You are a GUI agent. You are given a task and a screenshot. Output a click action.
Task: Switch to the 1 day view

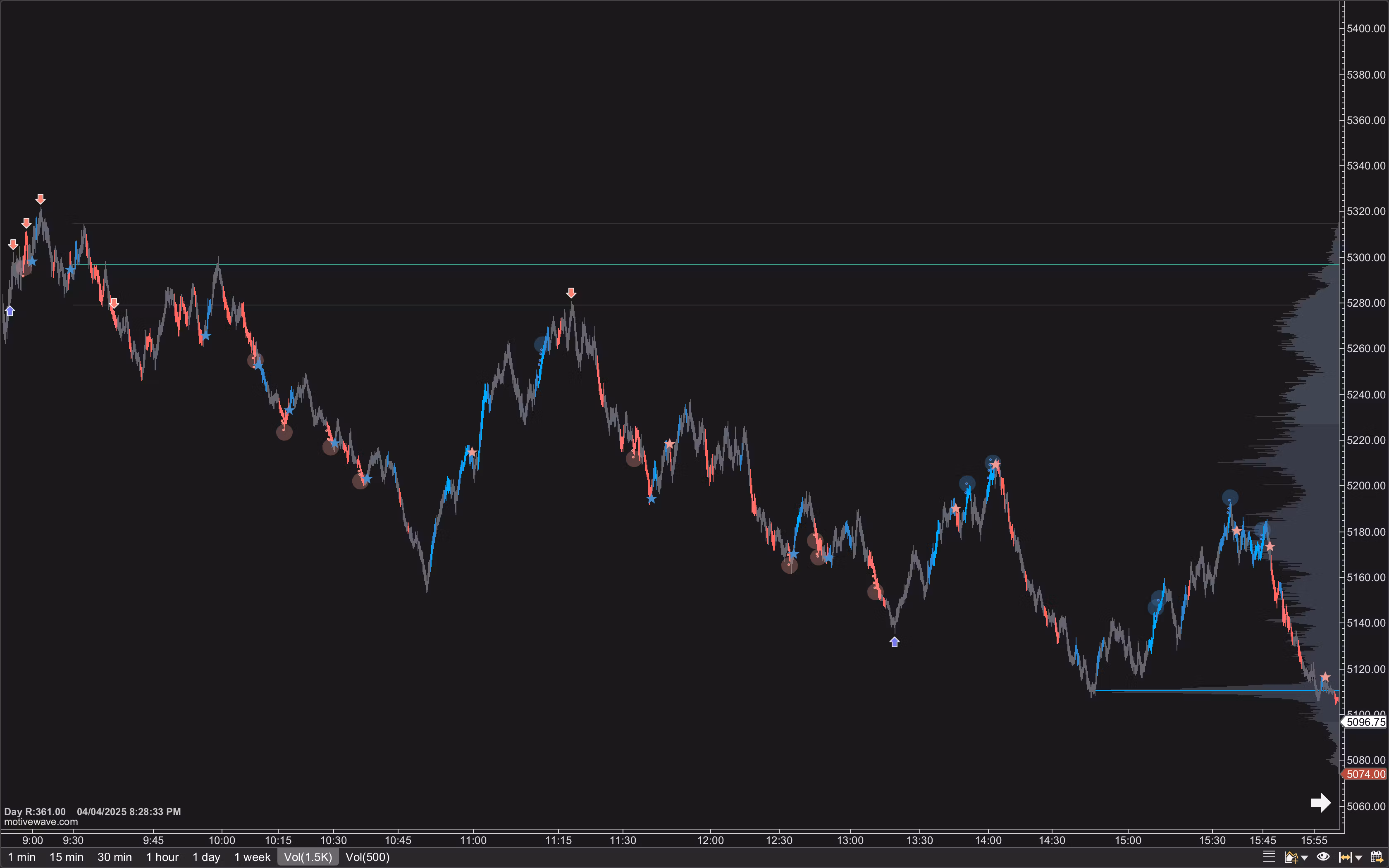206,857
